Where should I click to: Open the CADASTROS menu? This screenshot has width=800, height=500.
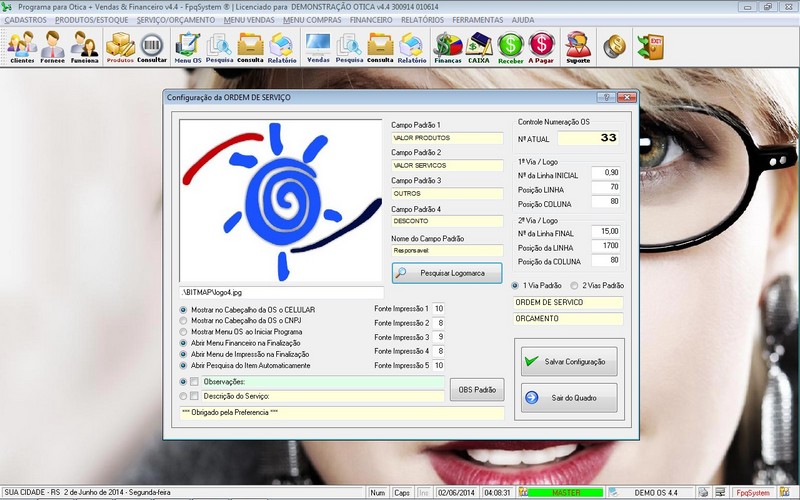[x=25, y=19]
